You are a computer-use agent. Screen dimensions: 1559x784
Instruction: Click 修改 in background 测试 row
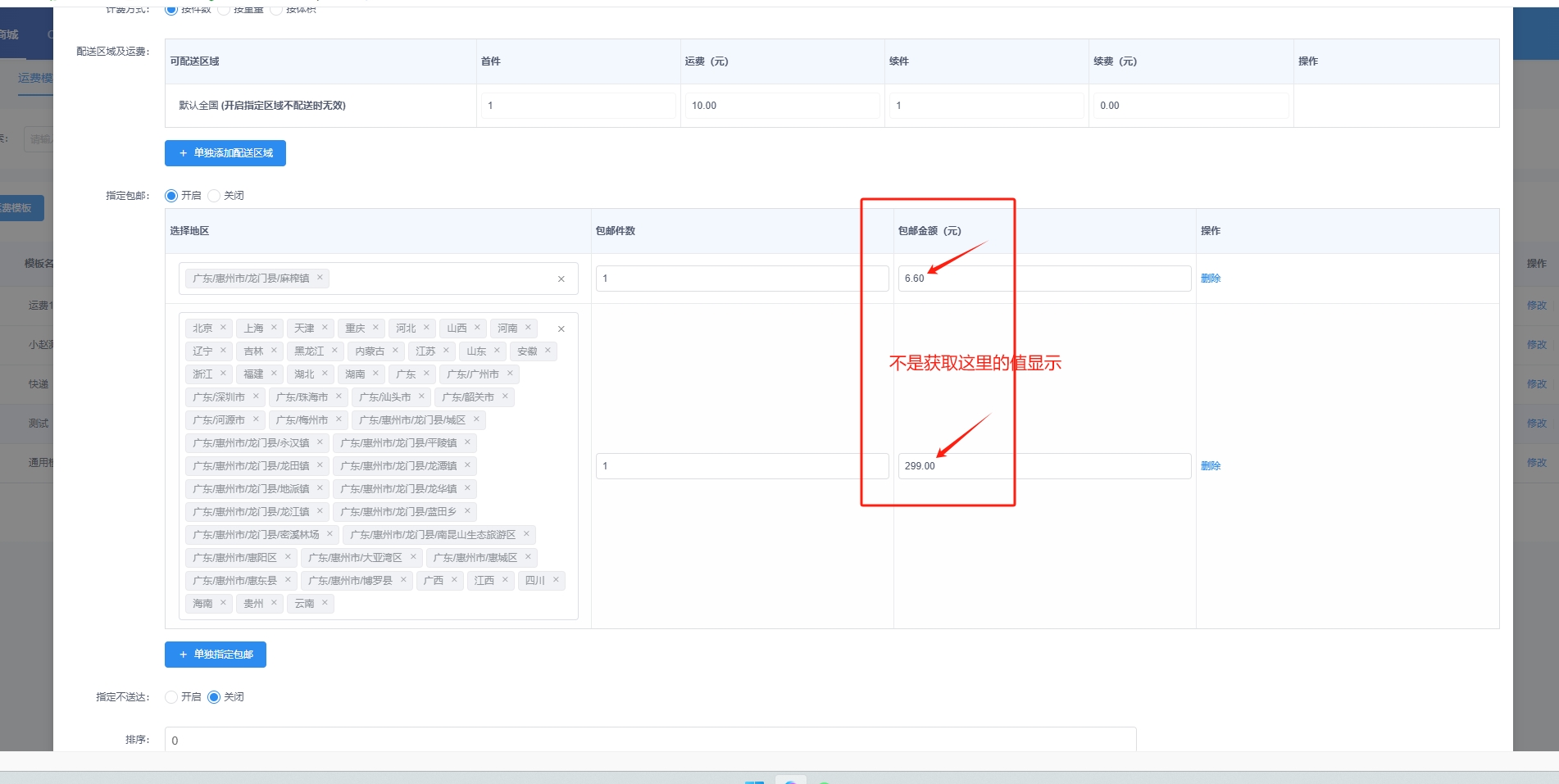(x=1537, y=424)
